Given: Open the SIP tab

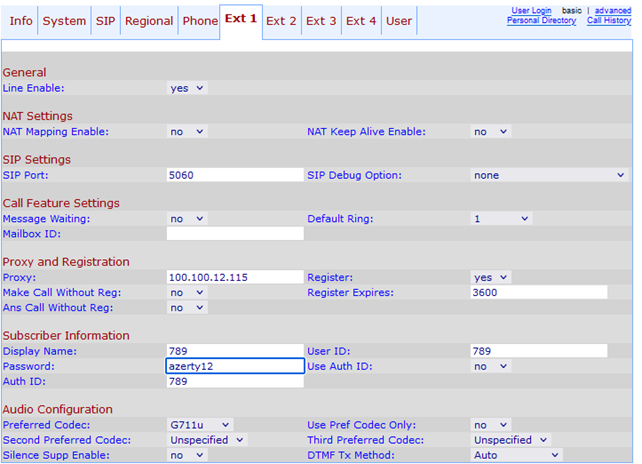Looking at the screenshot, I should tap(105, 21).
